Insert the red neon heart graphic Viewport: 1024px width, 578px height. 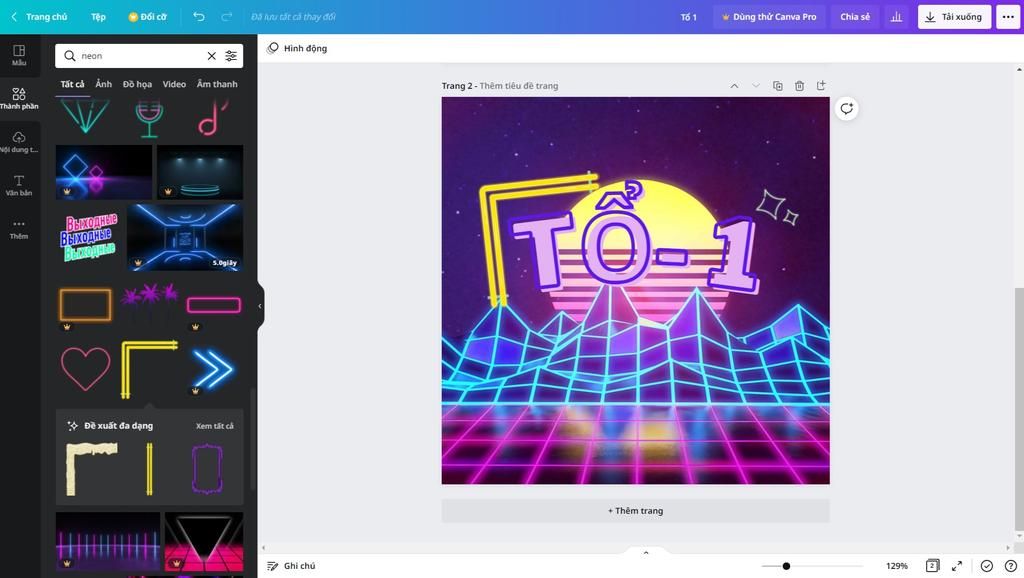(86, 369)
